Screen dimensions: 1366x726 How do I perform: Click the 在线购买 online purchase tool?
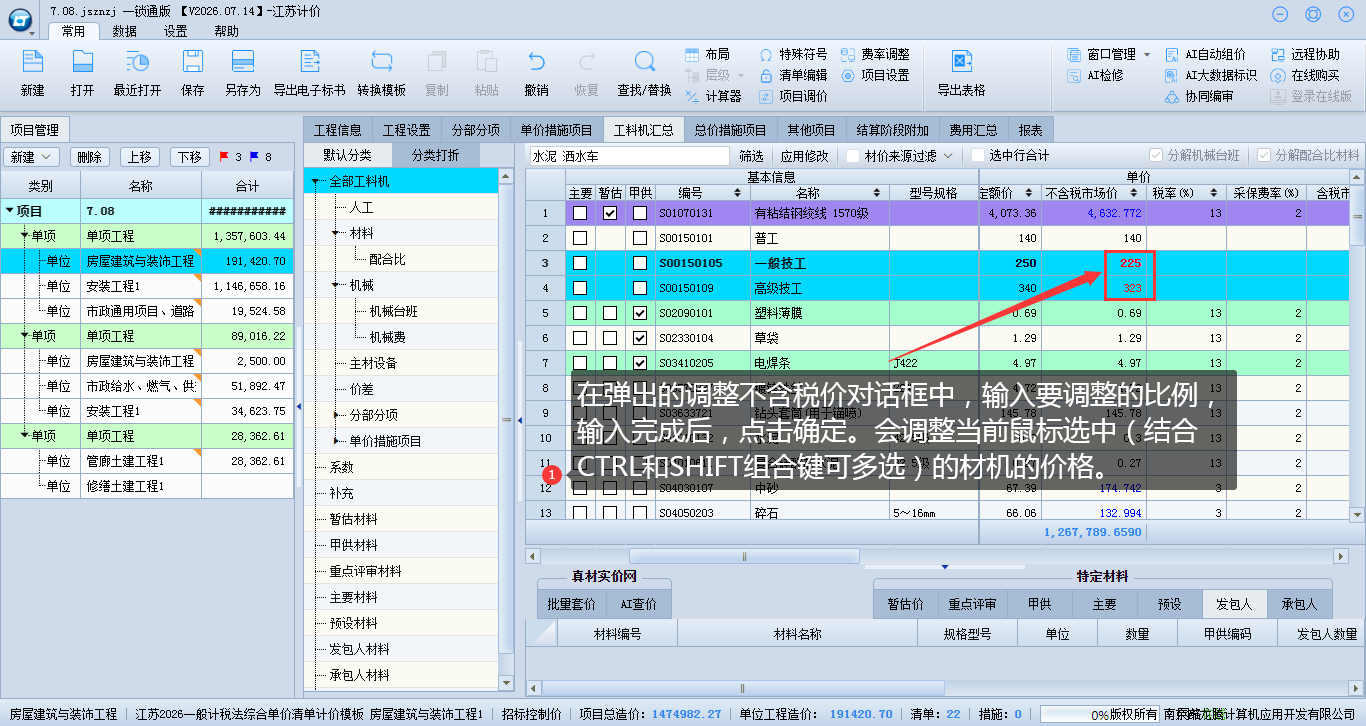(x=1305, y=75)
